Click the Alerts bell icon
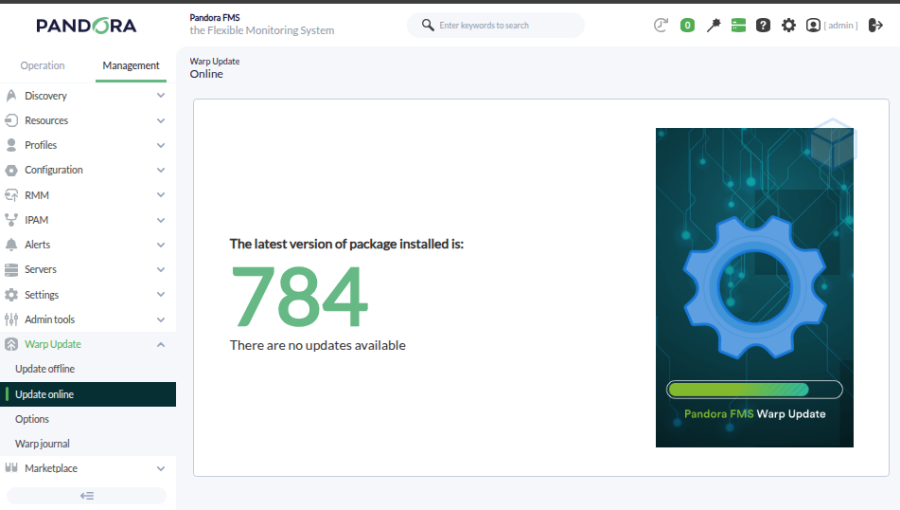This screenshot has height=510, width=900. click(x=11, y=244)
